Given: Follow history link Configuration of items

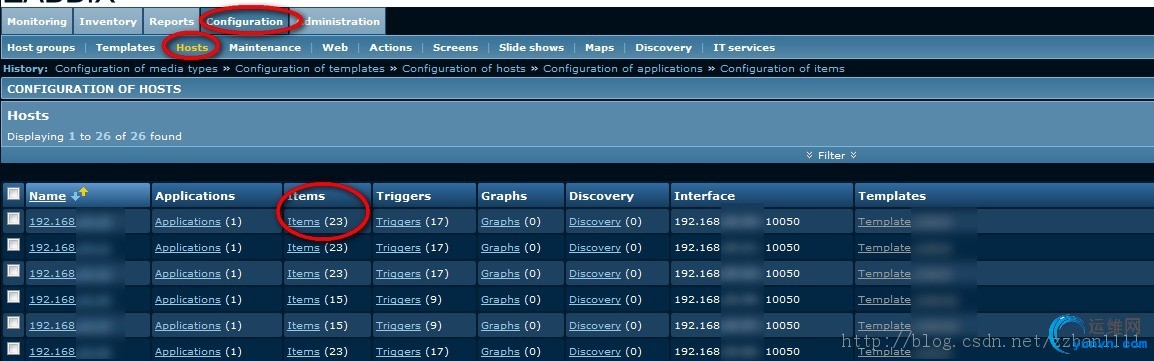Looking at the screenshot, I should point(782,68).
